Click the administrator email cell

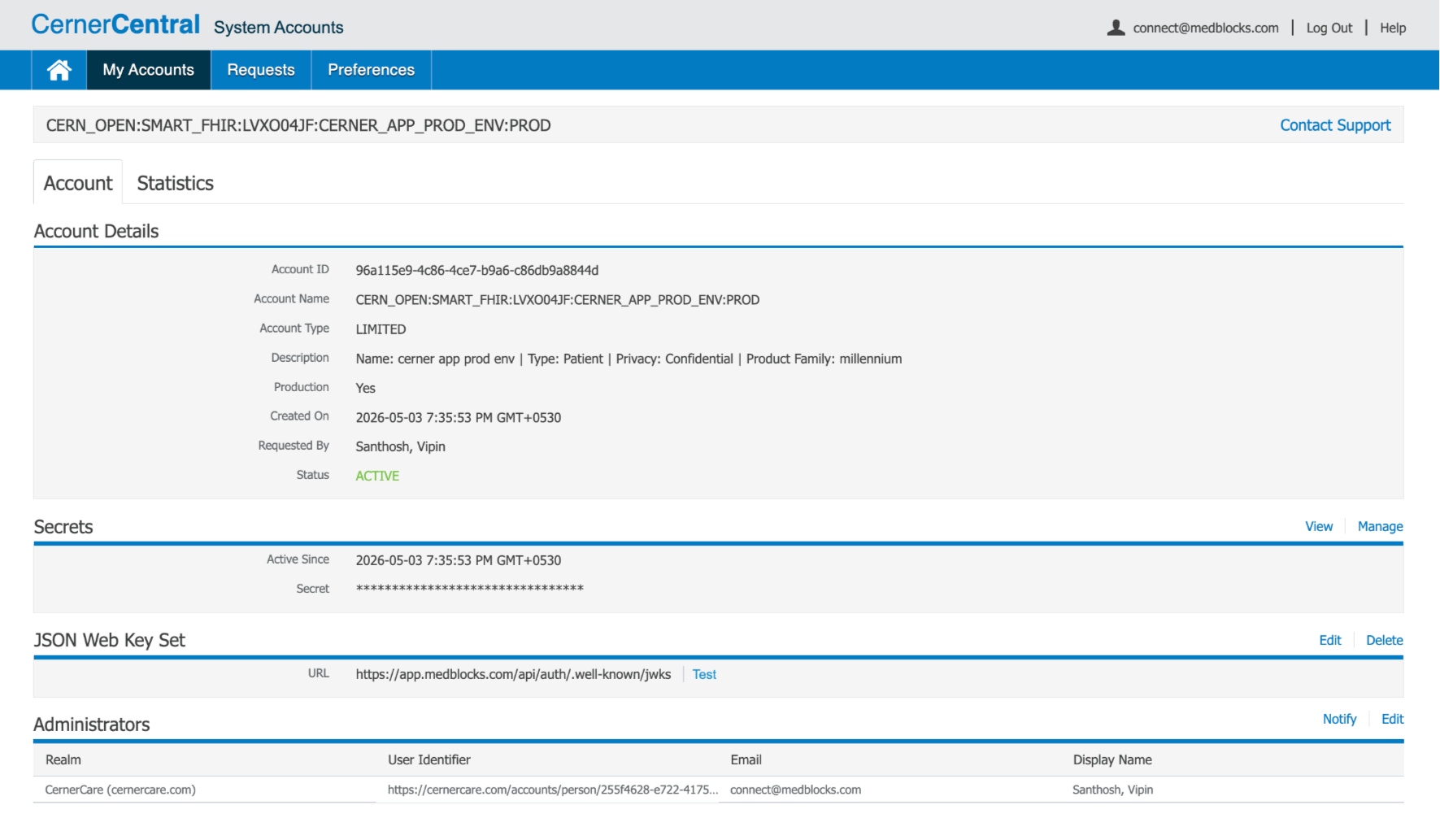click(x=795, y=790)
